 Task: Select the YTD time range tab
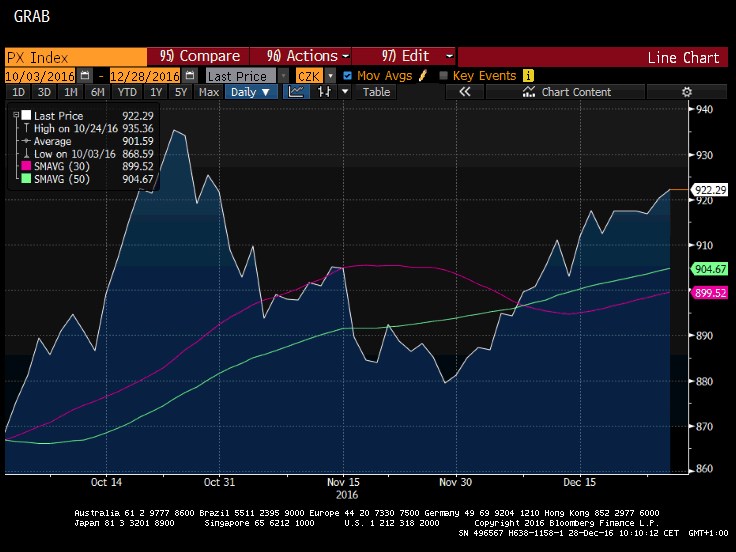(x=127, y=92)
